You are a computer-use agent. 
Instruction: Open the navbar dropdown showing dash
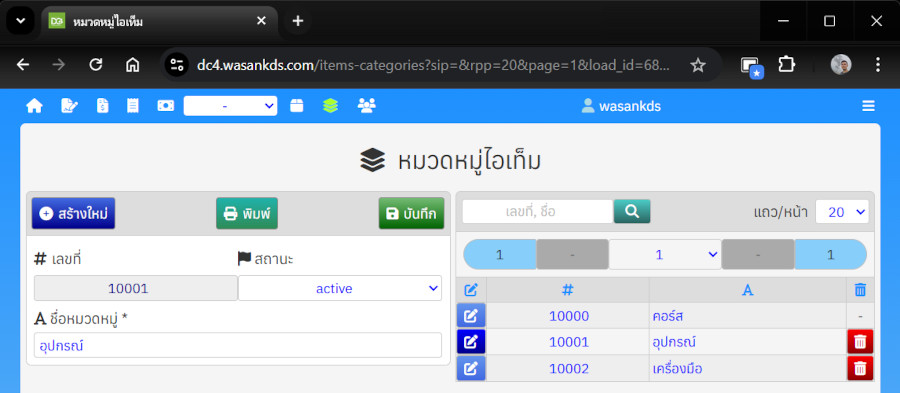[x=230, y=106]
